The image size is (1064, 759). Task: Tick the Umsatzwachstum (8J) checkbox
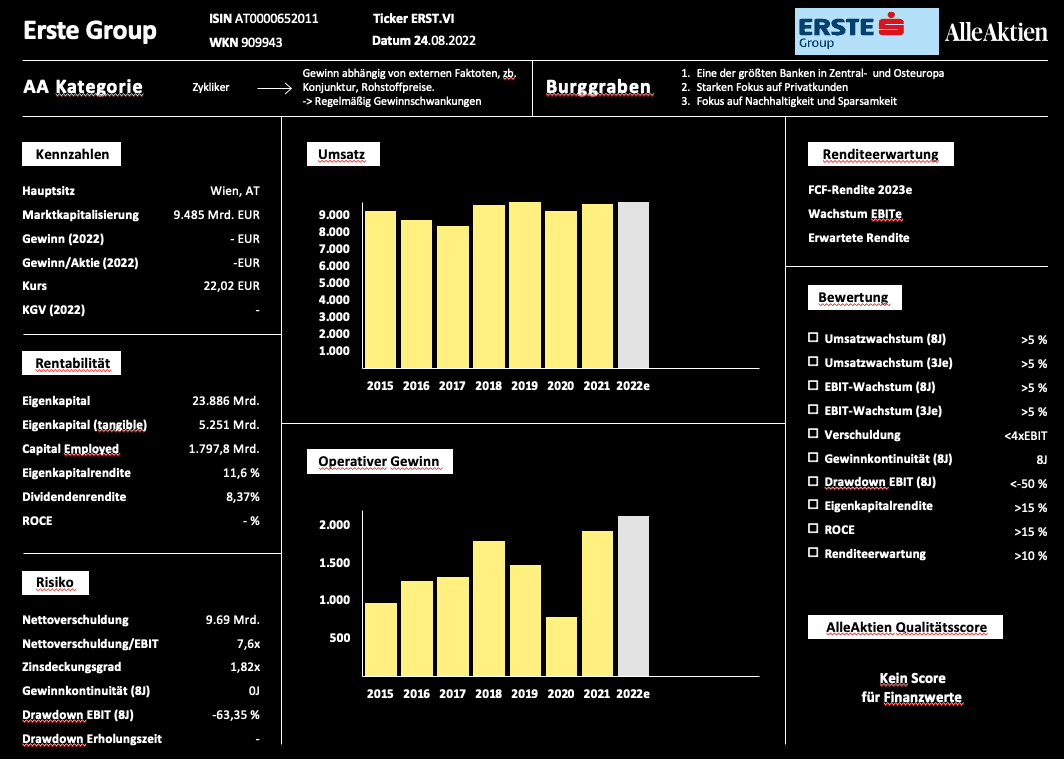coord(812,338)
